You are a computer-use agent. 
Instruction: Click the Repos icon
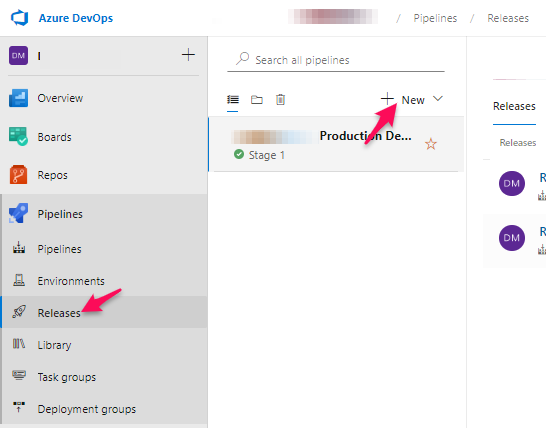[18, 175]
